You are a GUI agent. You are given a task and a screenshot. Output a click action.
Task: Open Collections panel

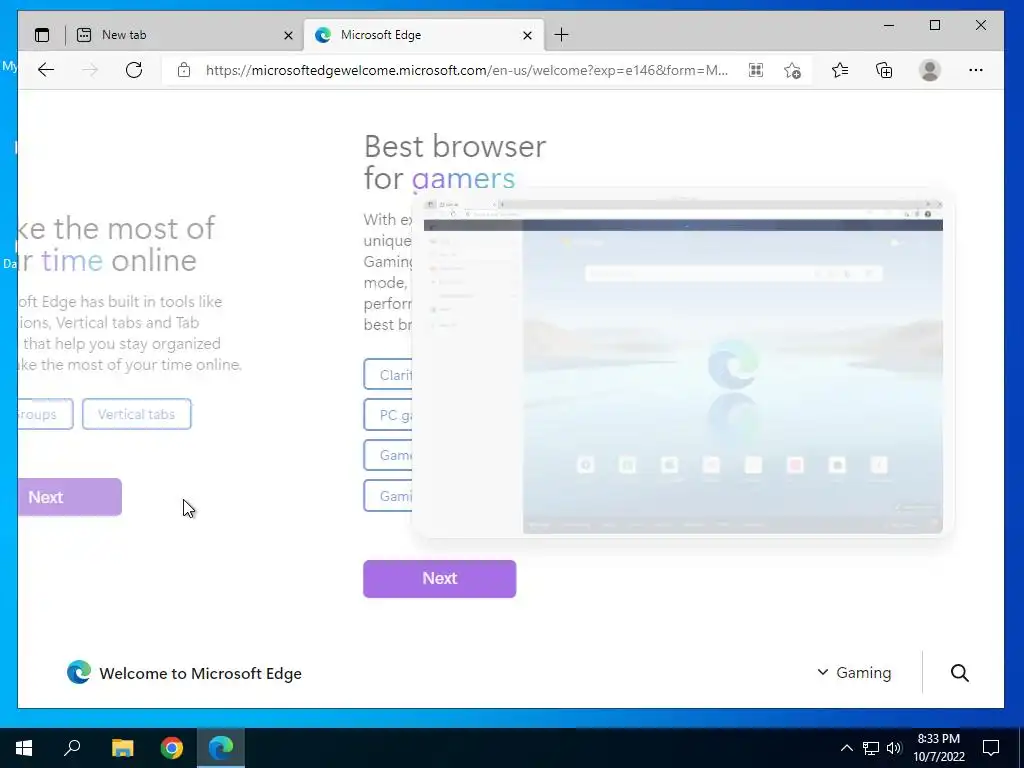(884, 70)
